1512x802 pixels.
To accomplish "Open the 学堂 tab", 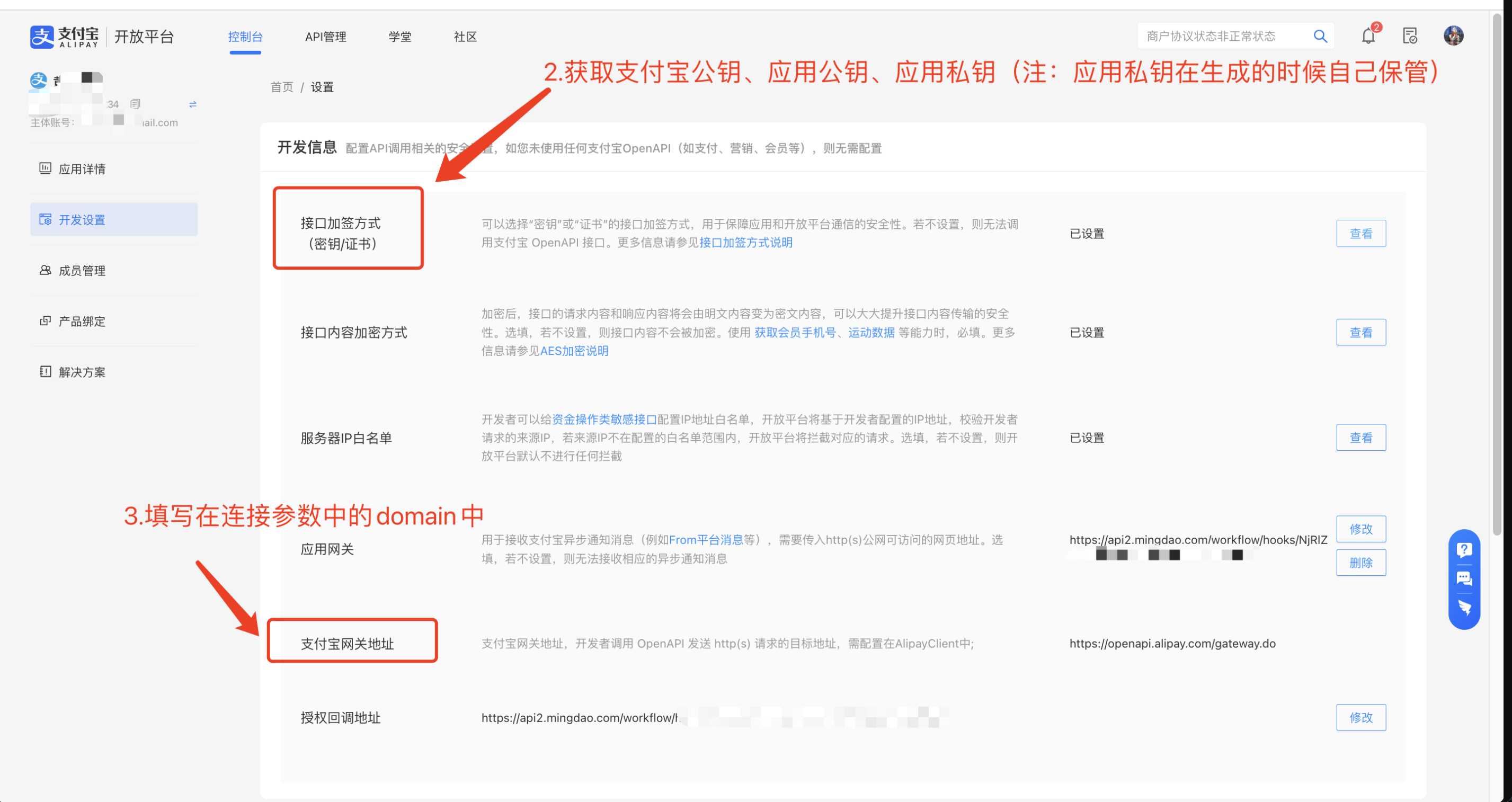I will tap(399, 37).
